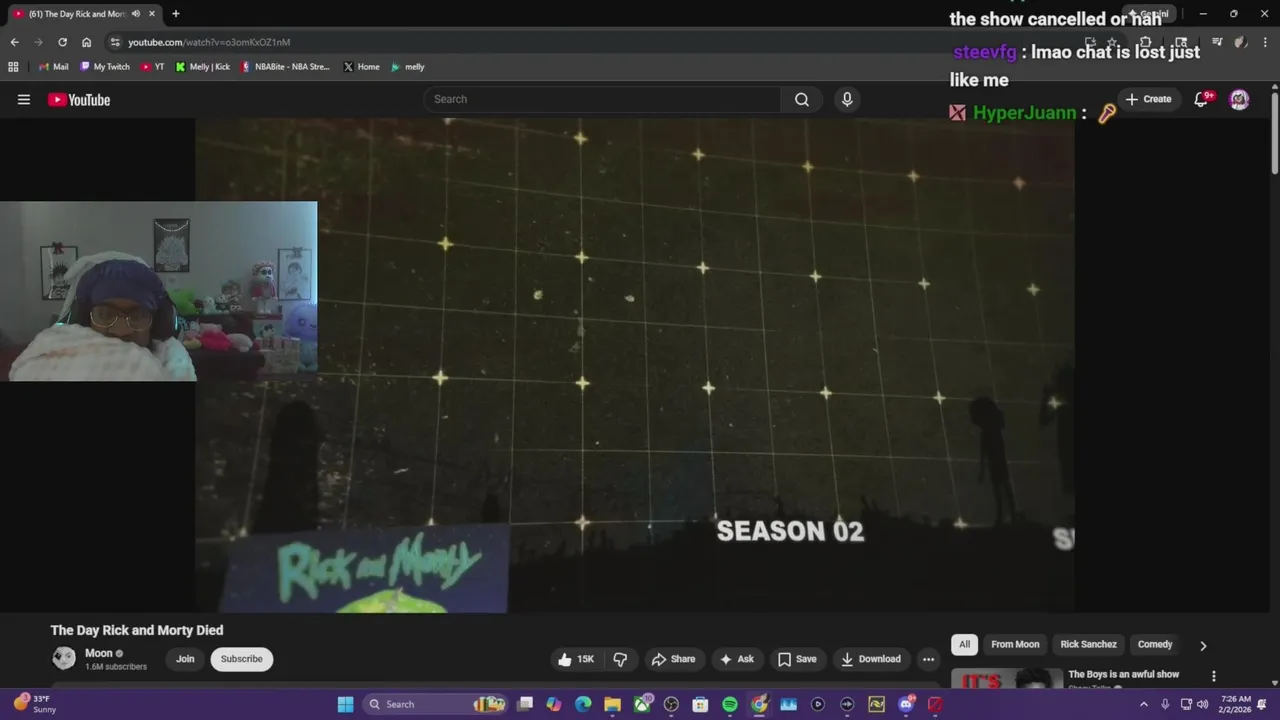Image resolution: width=1280 pixels, height=720 pixels.
Task: Select the From Moon filter chip
Action: [x=1015, y=644]
